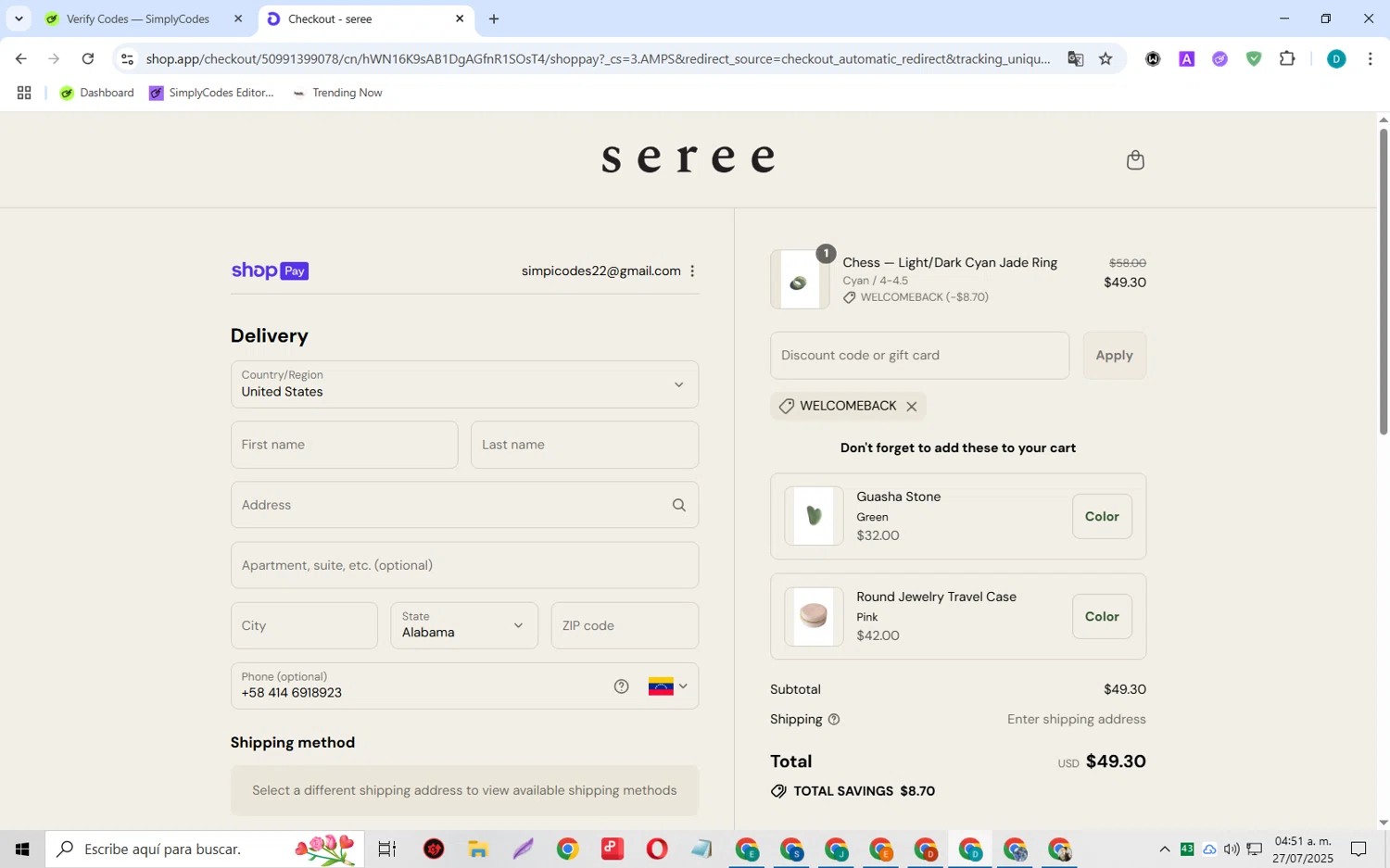Click the translate page icon
This screenshot has width=1390, height=868.
[x=1075, y=58]
